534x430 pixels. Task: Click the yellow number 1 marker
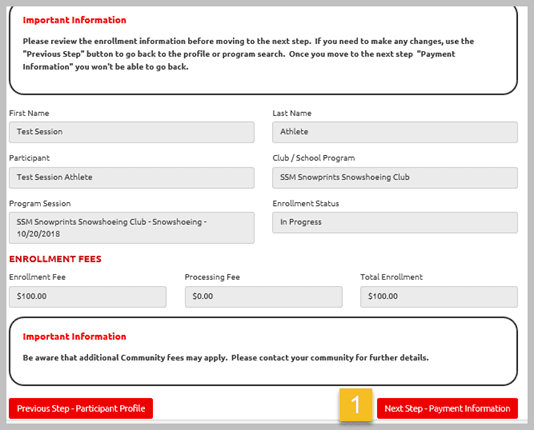point(356,405)
